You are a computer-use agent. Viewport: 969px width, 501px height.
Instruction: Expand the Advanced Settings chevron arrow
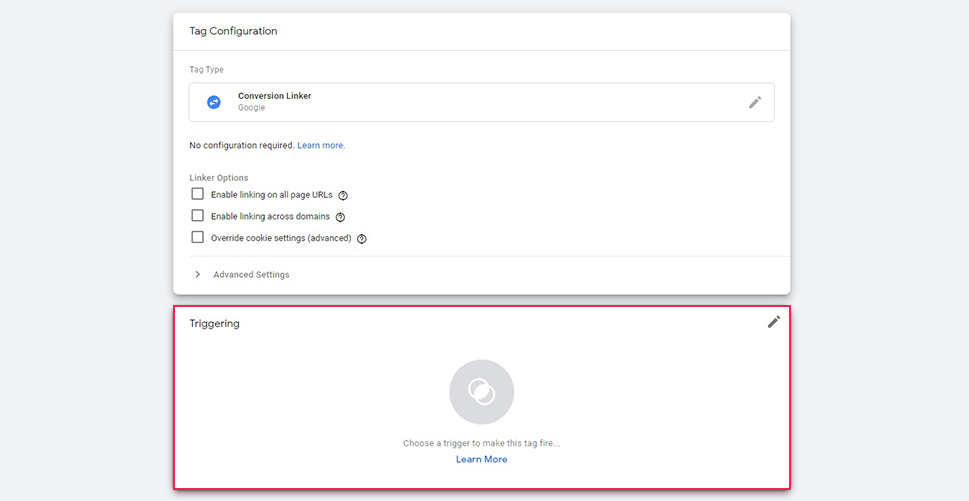[197, 274]
